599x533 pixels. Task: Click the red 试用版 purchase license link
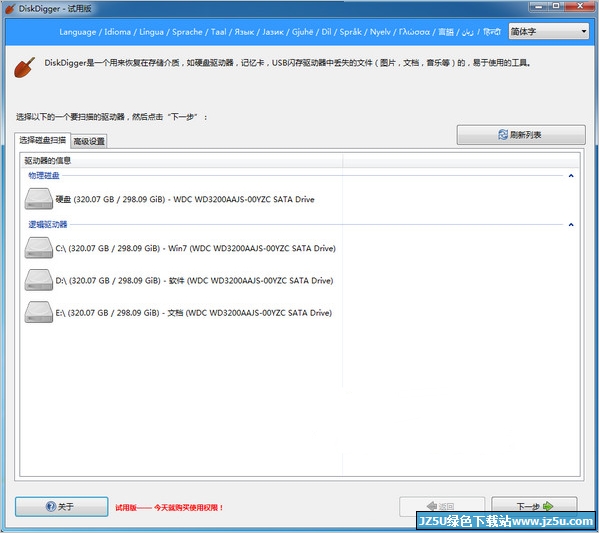(x=169, y=507)
